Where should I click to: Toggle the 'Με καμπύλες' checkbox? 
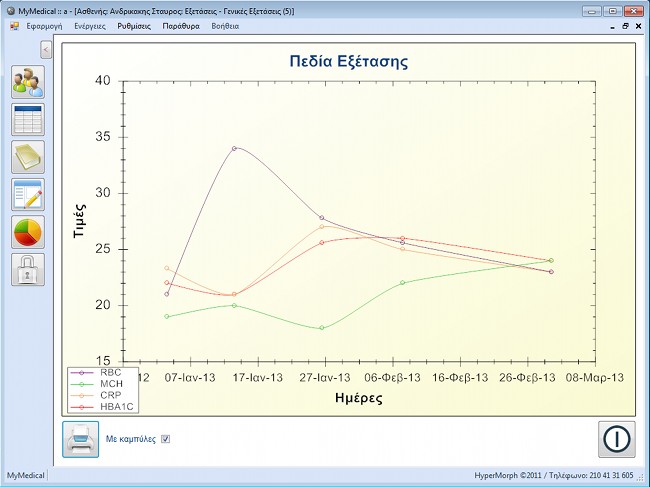166,439
